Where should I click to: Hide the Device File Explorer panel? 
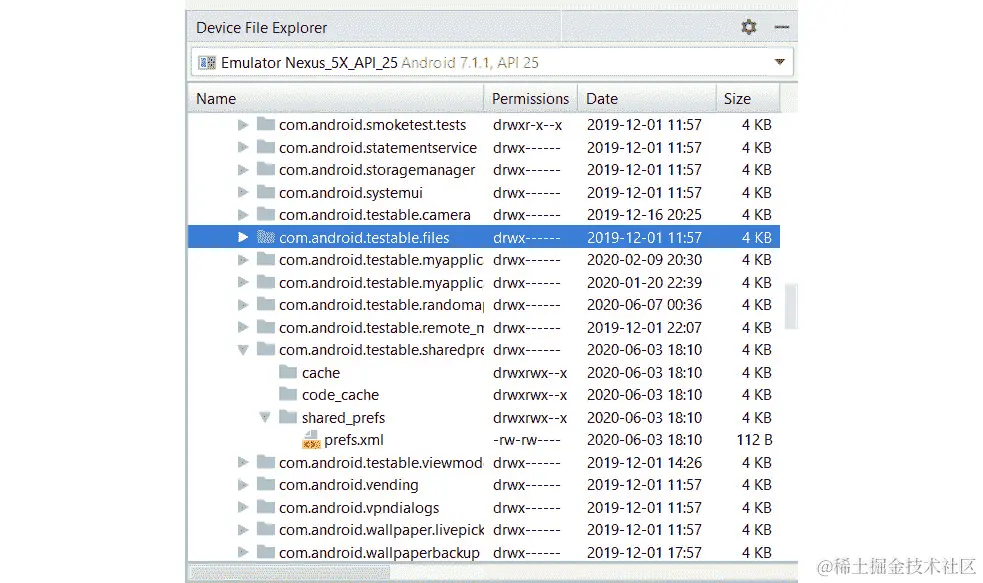[781, 27]
